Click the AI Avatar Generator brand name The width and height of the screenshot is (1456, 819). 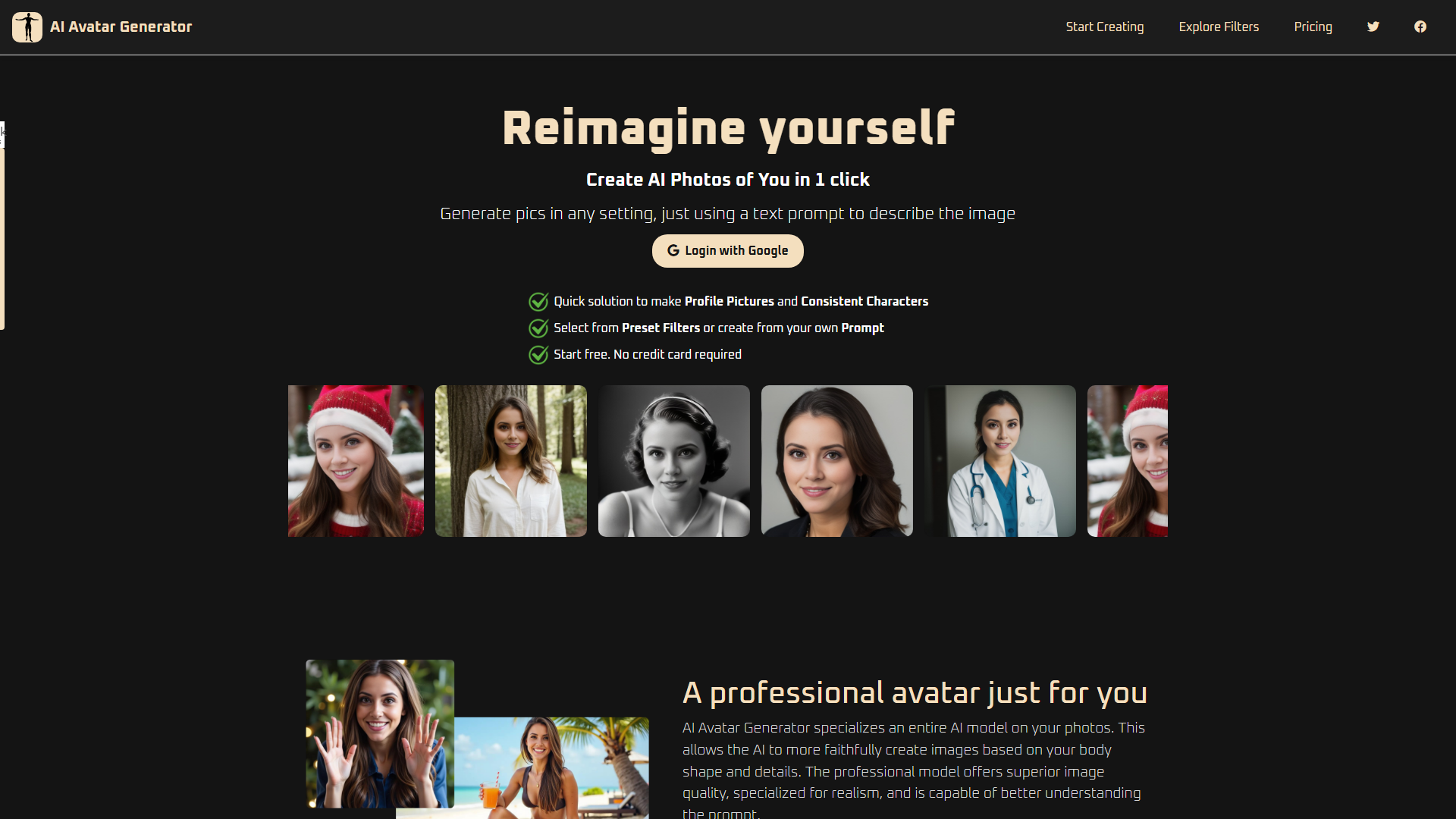(x=121, y=27)
